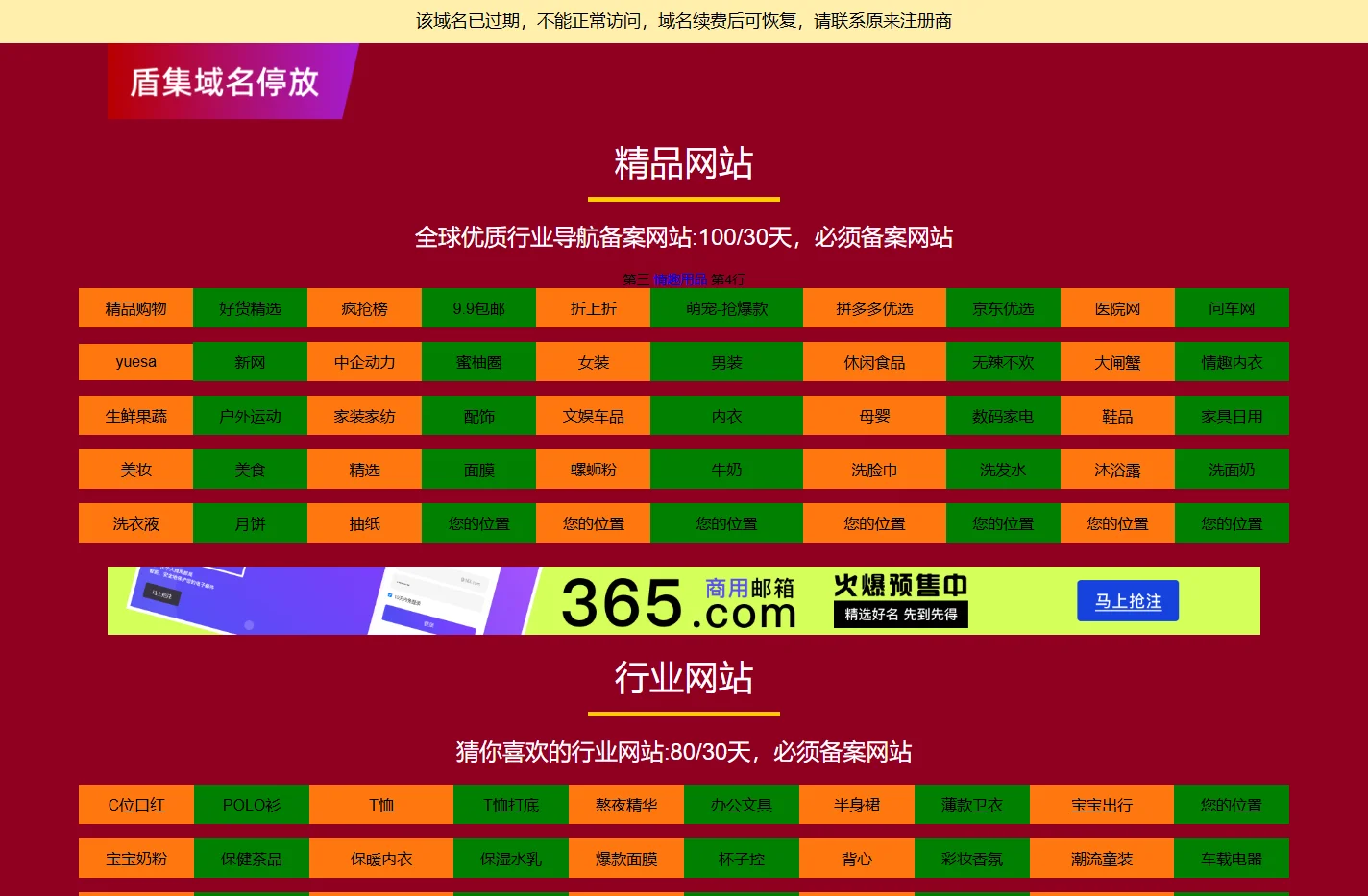Open the 杯子控 tile

point(742,859)
